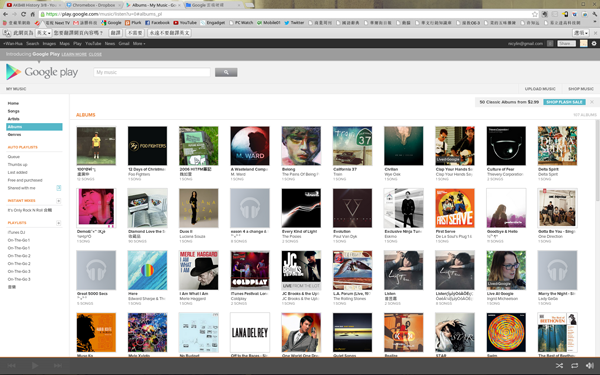Click the albums list vertical scrollbar
This screenshot has height=375, width=600.
pyautogui.click(x=597, y=161)
